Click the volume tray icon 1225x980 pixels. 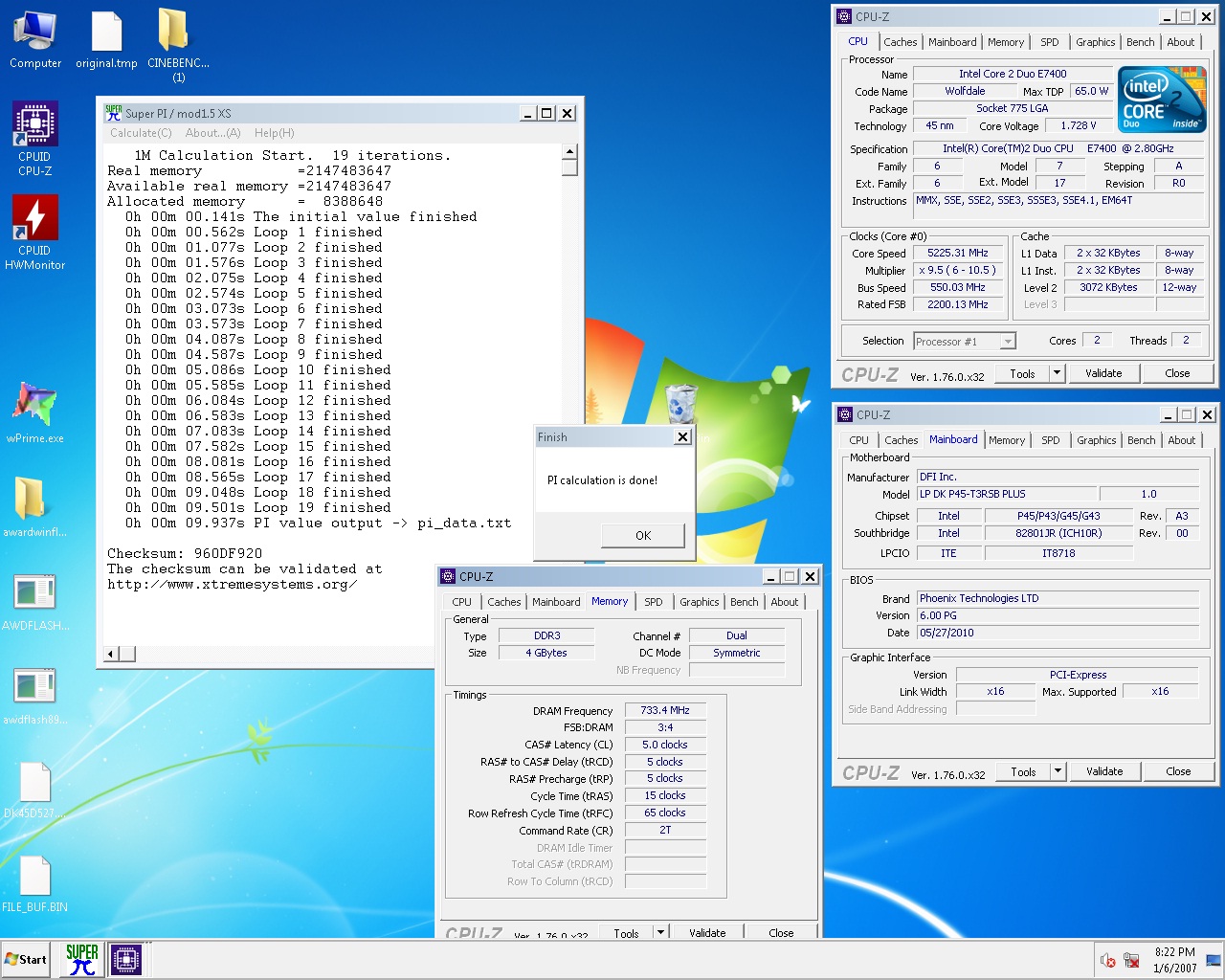[1108, 960]
